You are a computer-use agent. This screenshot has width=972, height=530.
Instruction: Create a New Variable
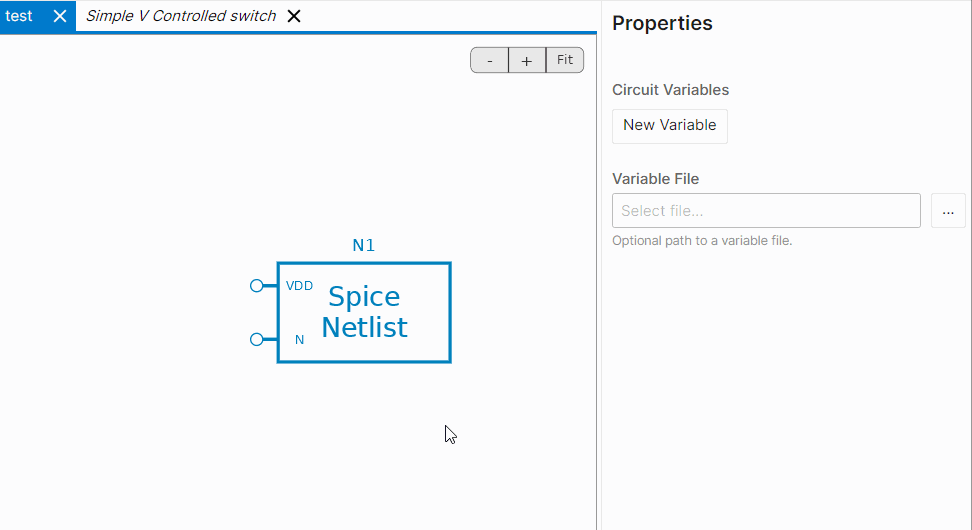(x=669, y=126)
